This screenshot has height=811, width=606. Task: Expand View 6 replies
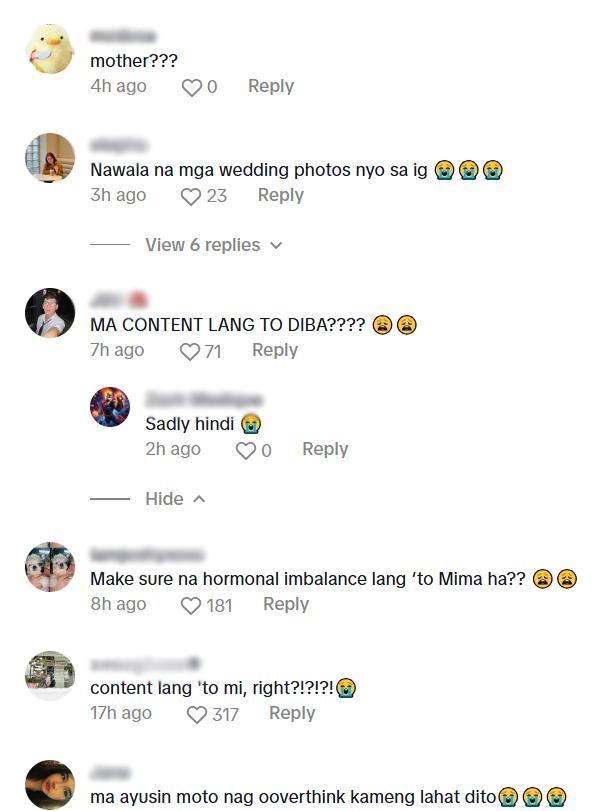203,245
